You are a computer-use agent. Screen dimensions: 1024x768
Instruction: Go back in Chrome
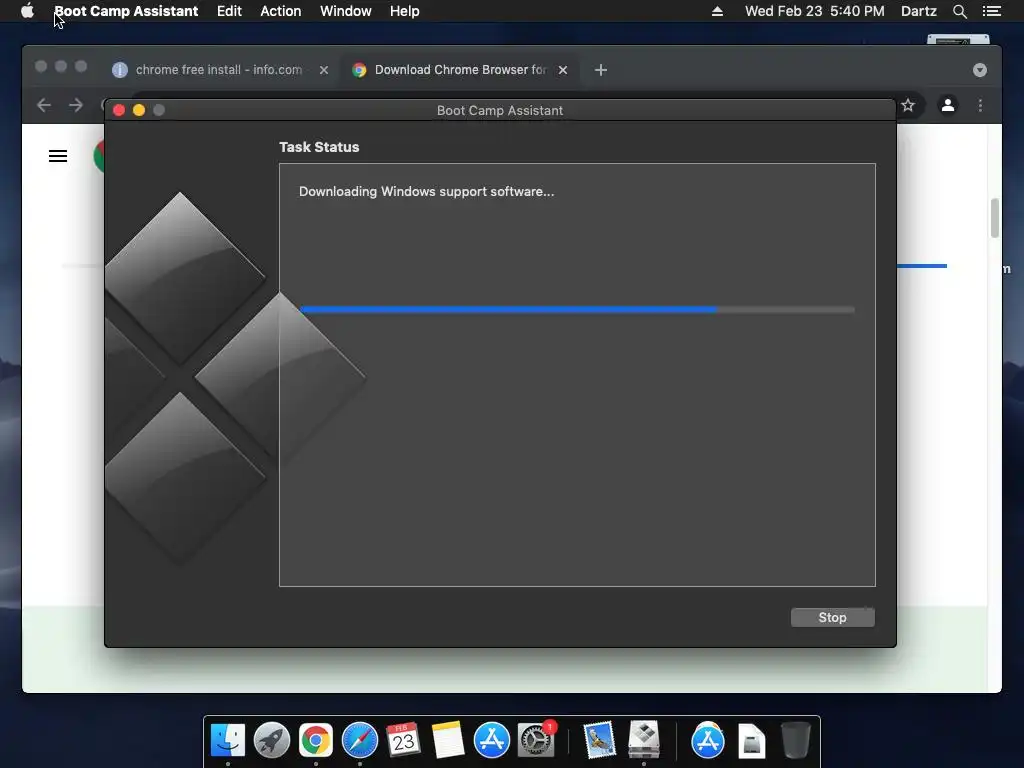tap(44, 105)
